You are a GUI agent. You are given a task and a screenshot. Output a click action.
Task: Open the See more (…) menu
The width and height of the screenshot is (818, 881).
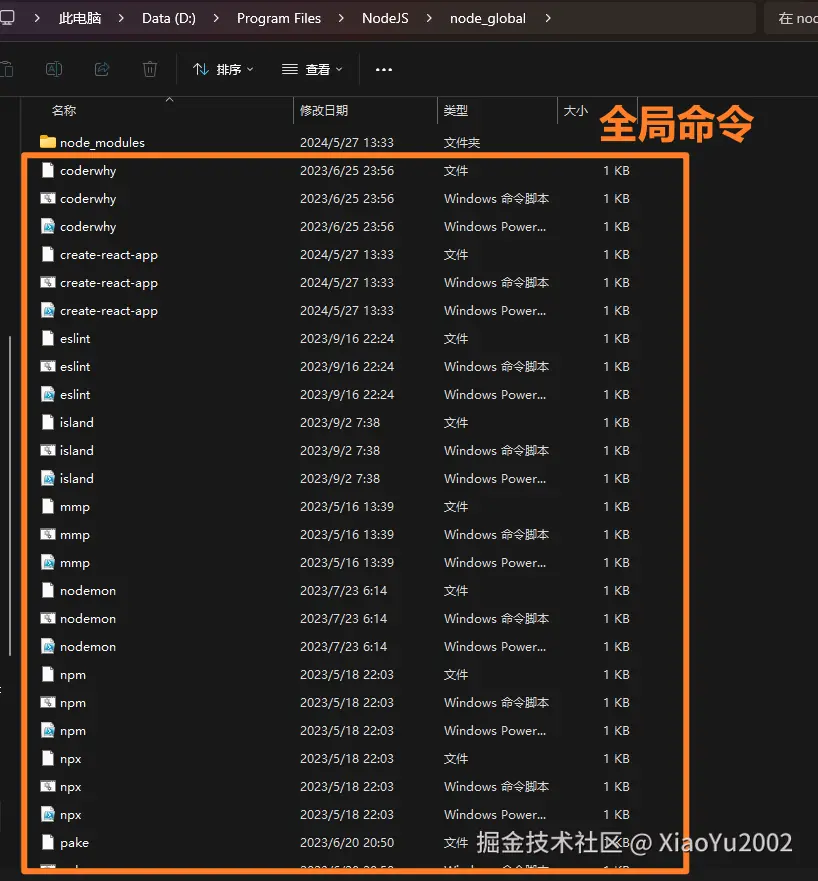(383, 69)
